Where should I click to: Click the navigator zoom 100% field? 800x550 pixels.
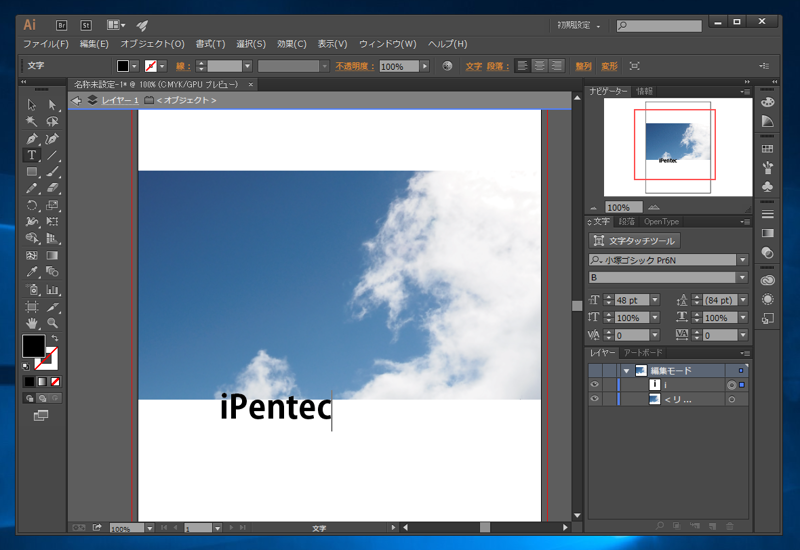click(623, 207)
